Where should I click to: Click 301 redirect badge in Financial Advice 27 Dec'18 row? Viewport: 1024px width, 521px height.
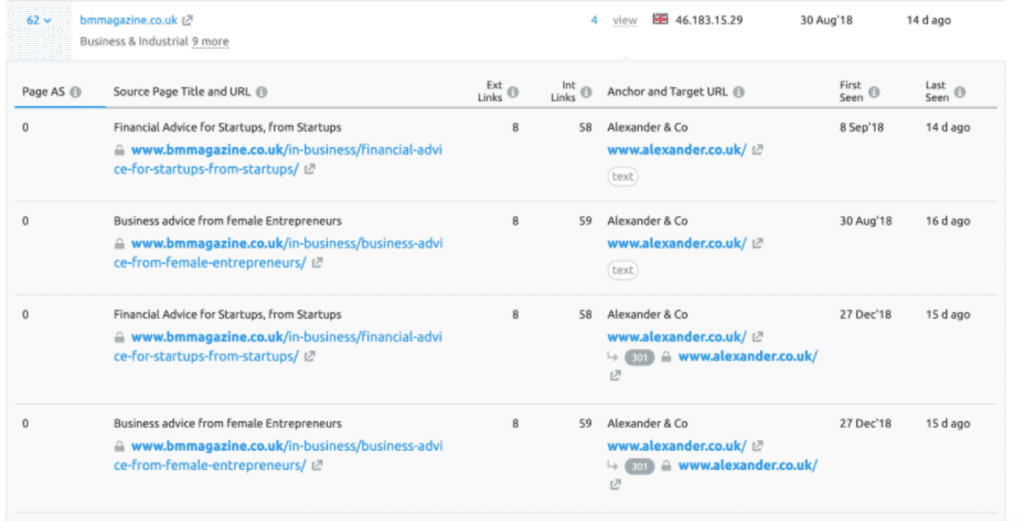coord(639,357)
